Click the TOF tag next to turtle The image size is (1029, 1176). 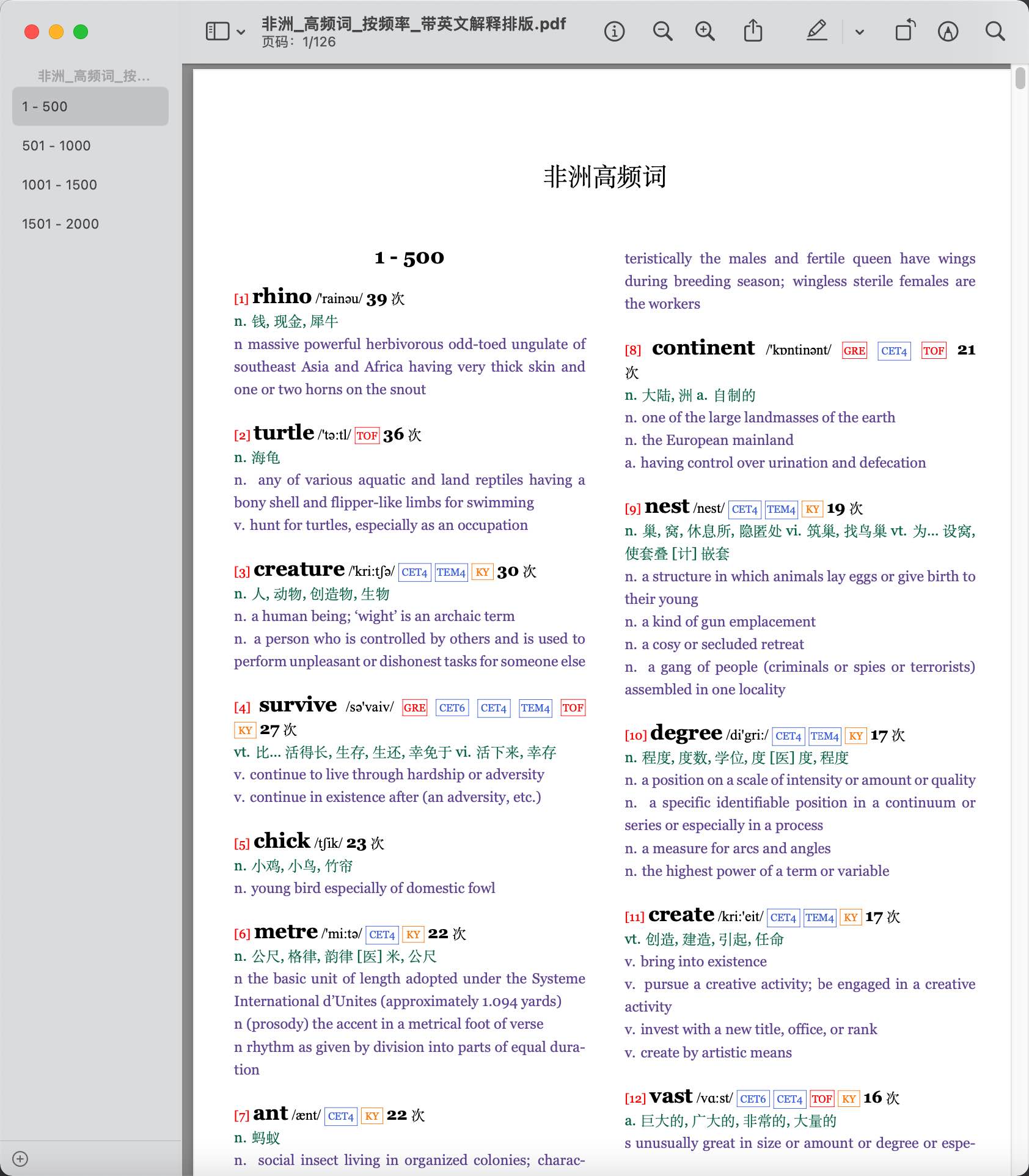click(367, 435)
